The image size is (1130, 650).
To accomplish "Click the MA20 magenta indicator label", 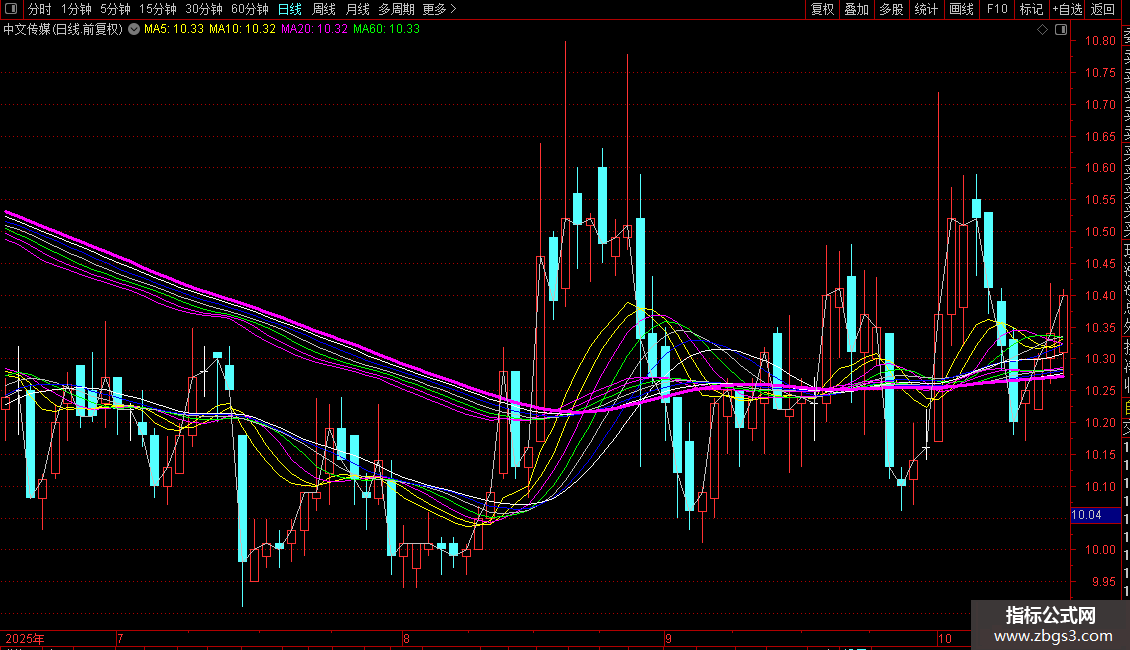I will coord(314,30).
